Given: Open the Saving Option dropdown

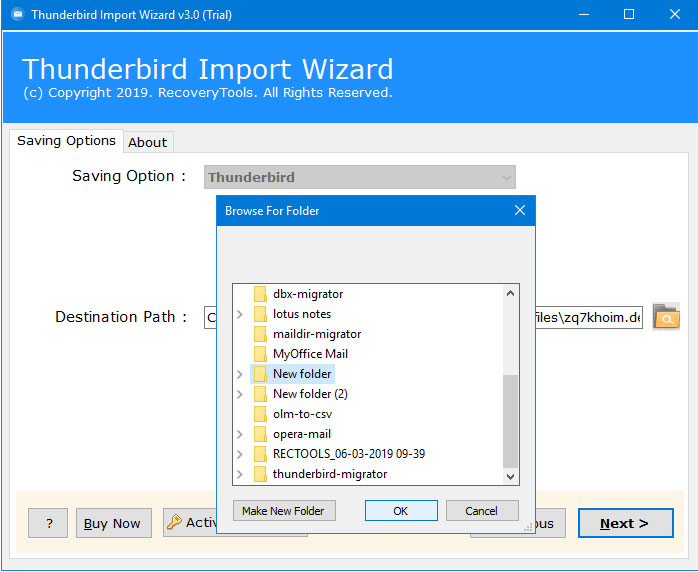Looking at the screenshot, I should point(360,177).
